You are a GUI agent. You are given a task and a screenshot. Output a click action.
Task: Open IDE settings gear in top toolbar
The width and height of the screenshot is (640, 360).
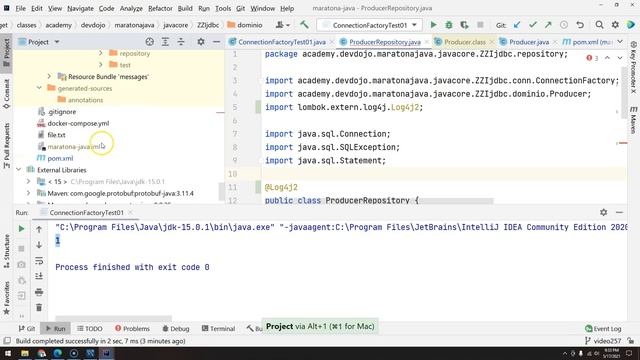point(615,25)
